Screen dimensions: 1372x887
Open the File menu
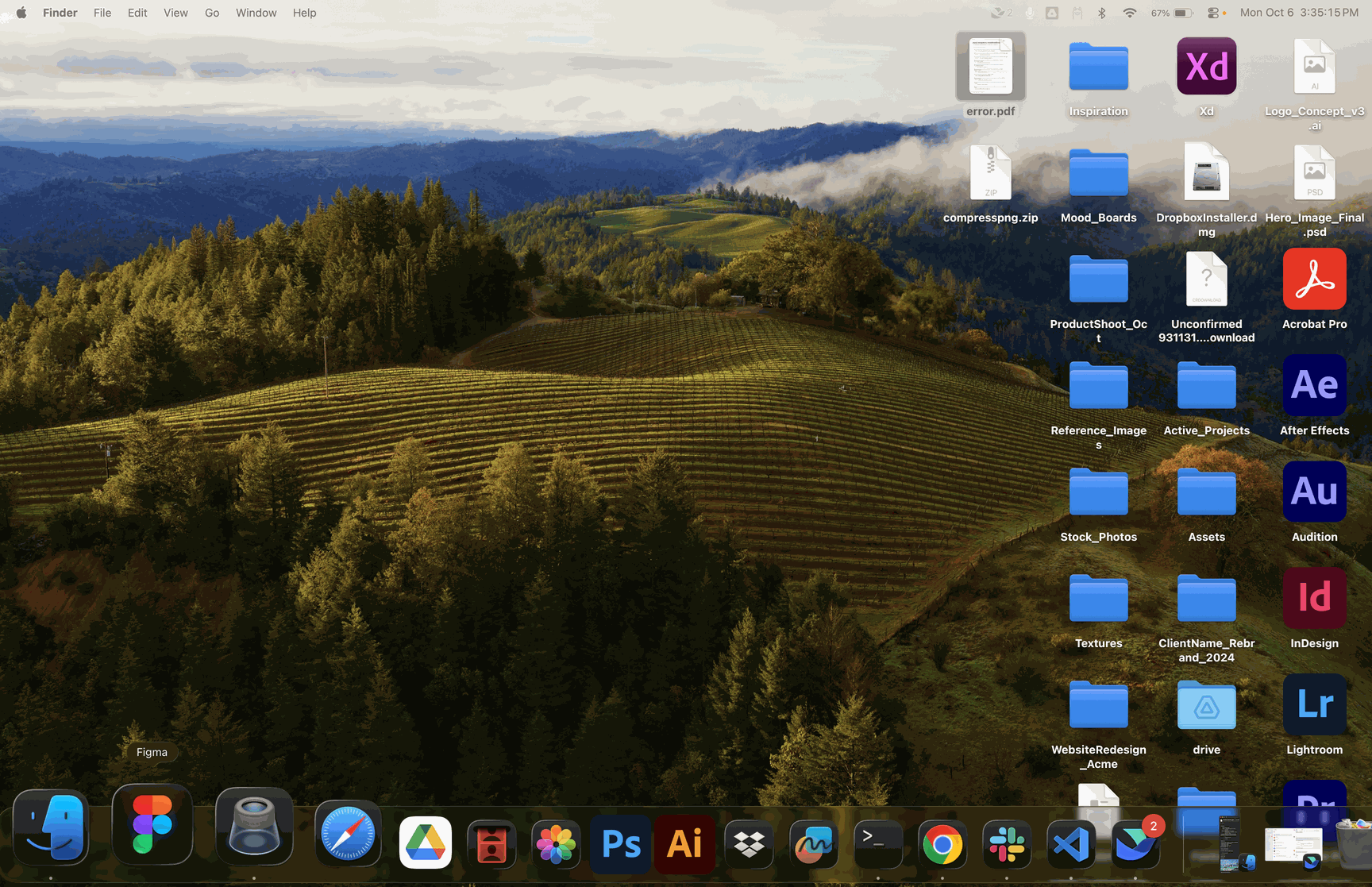pos(102,13)
